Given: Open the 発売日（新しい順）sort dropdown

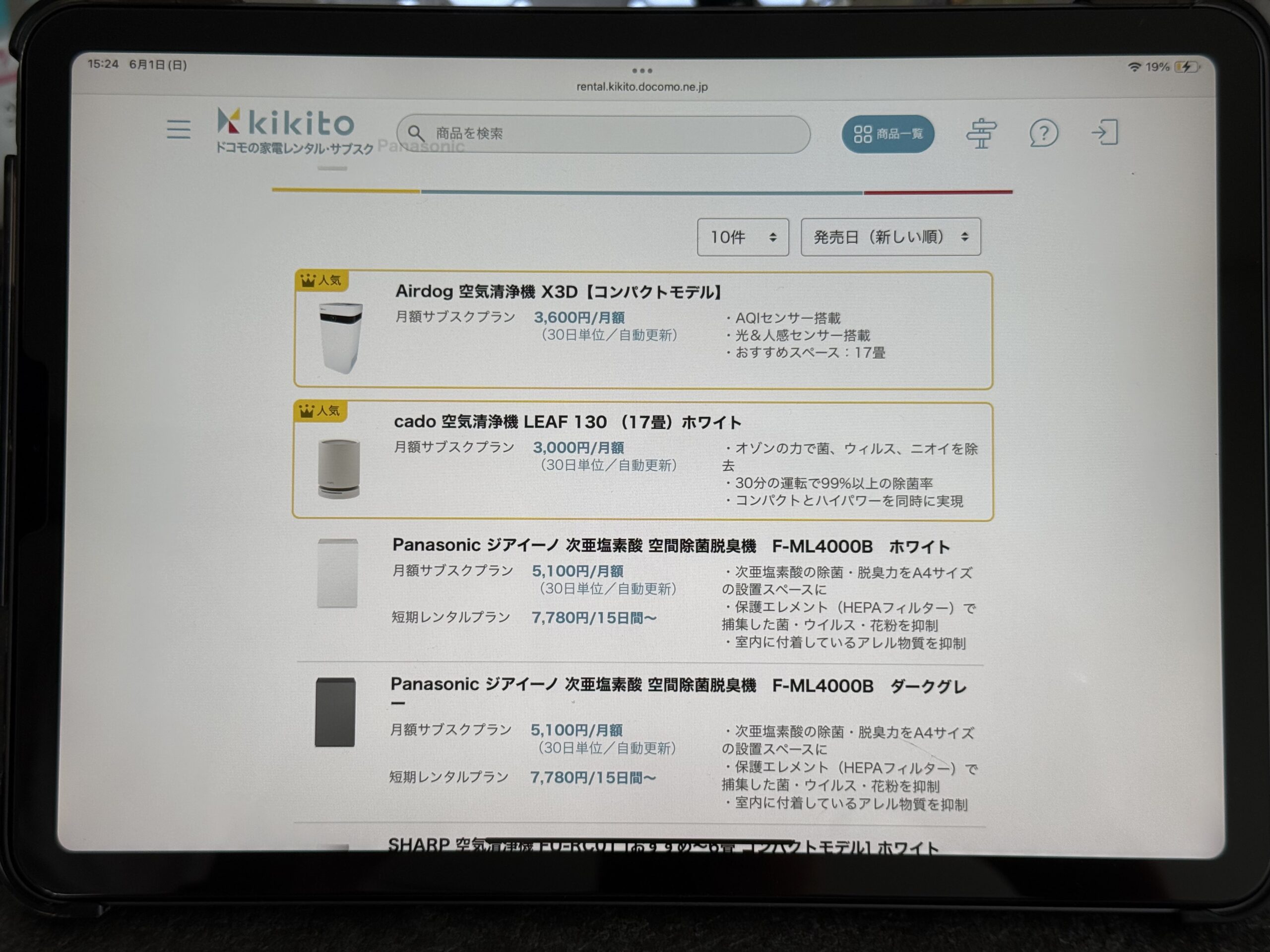Looking at the screenshot, I should pyautogui.click(x=890, y=237).
